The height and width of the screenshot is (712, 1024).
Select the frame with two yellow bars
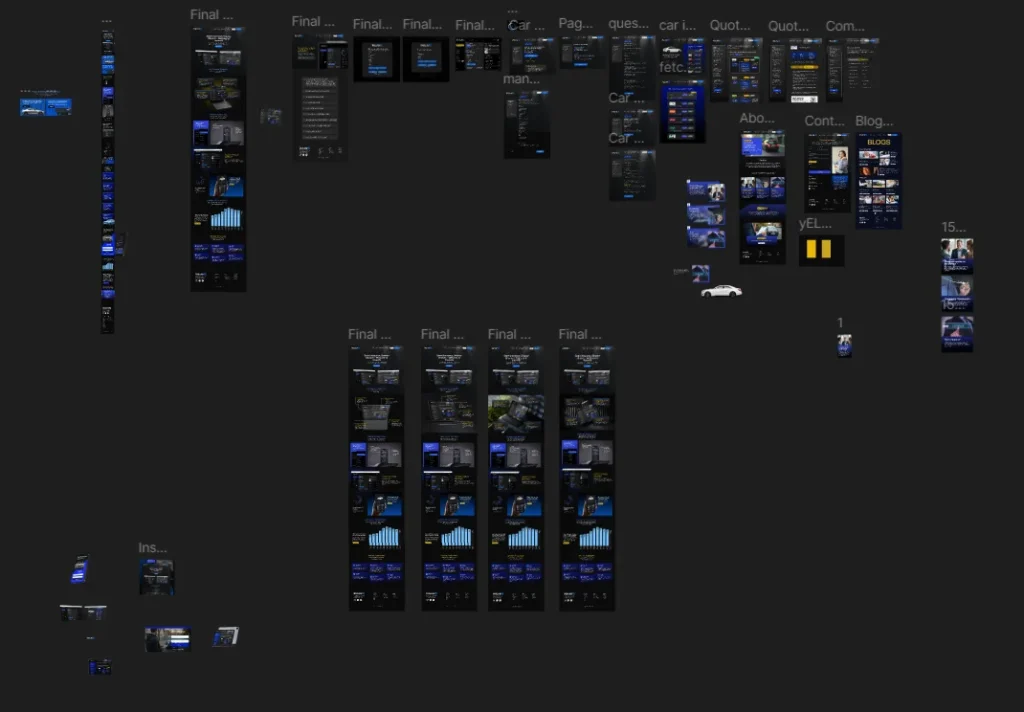[x=821, y=250]
